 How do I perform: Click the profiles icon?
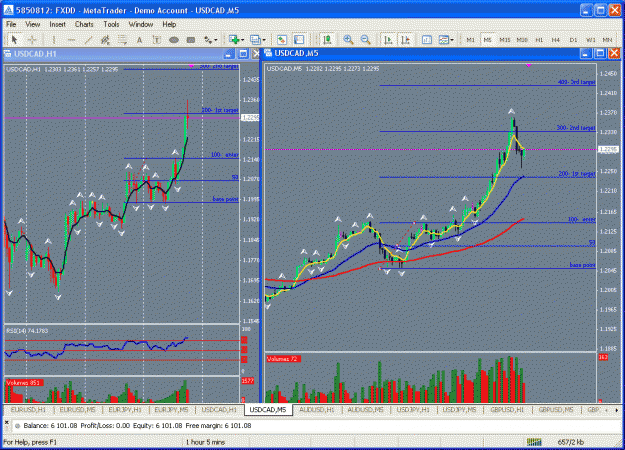click(255, 39)
